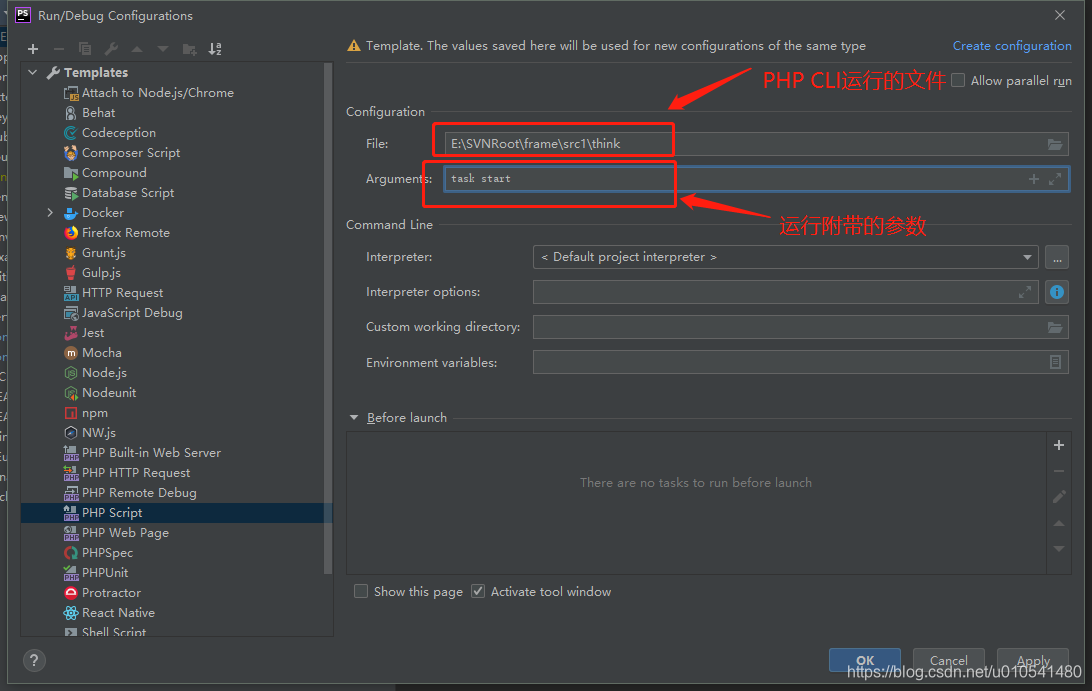Expand the Arguments field with the expand icon
This screenshot has width=1092, height=691.
[1055, 179]
